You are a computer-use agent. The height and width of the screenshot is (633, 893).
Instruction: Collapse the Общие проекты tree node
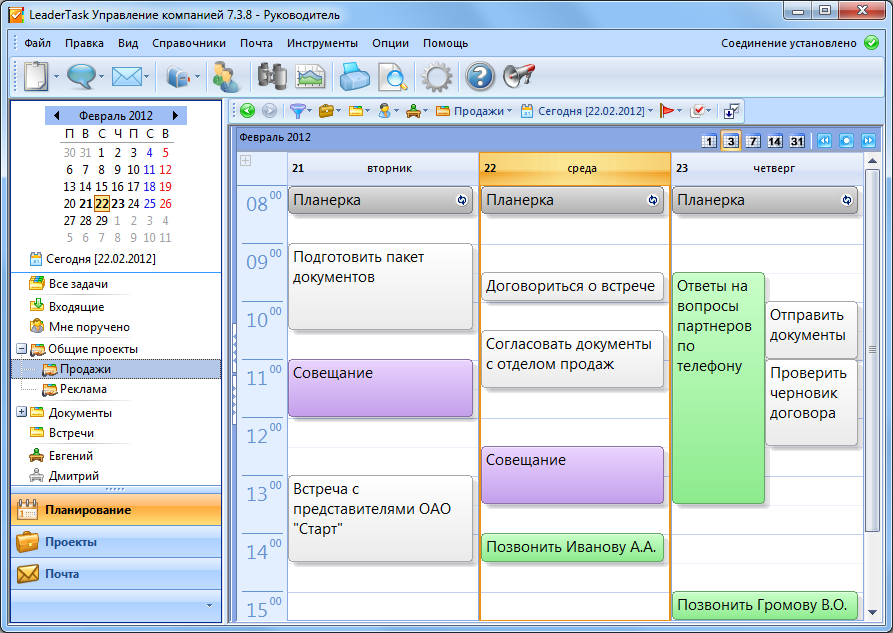21,348
